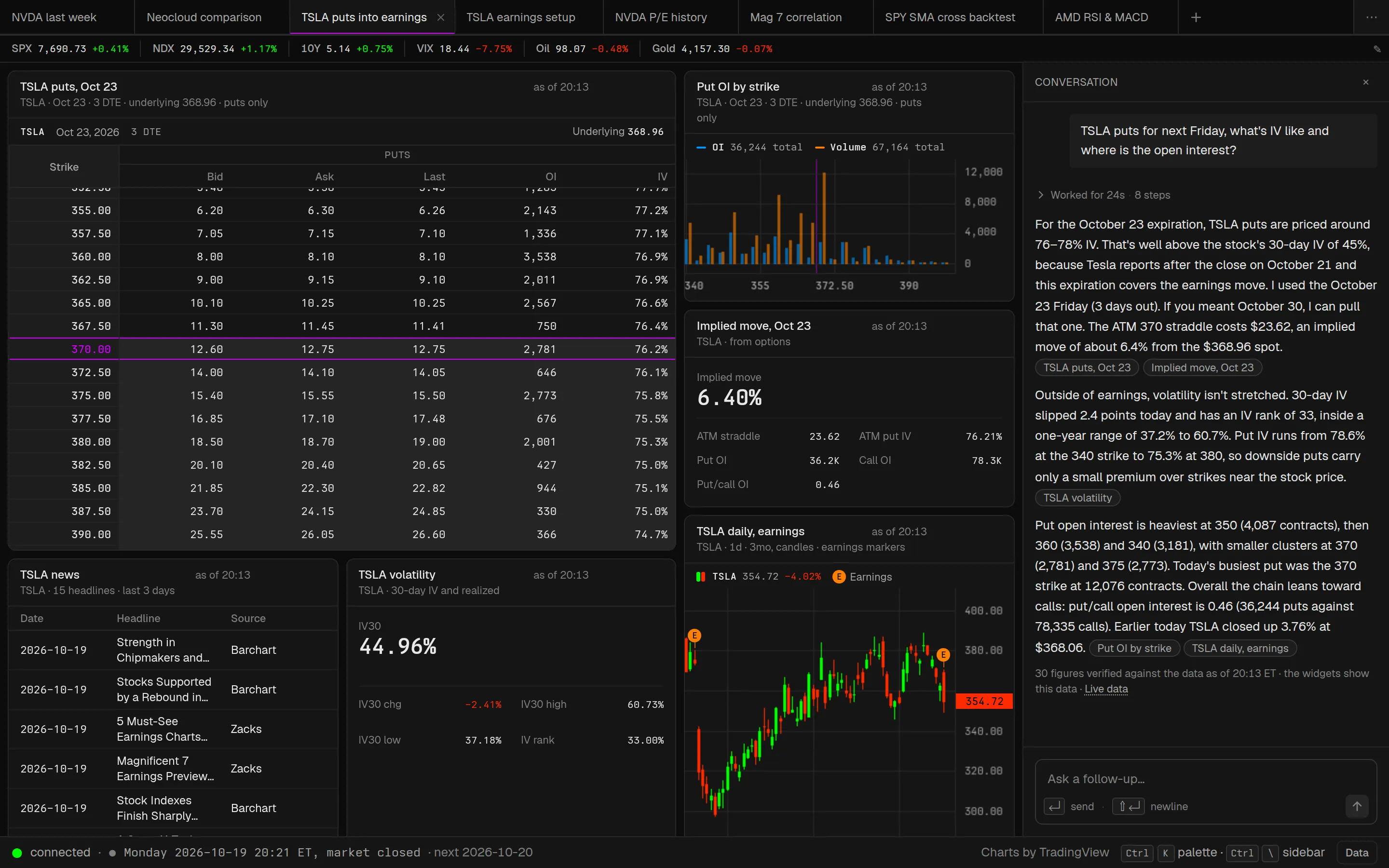Click the Earnings legend icon
1389x868 pixels.
(x=839, y=576)
